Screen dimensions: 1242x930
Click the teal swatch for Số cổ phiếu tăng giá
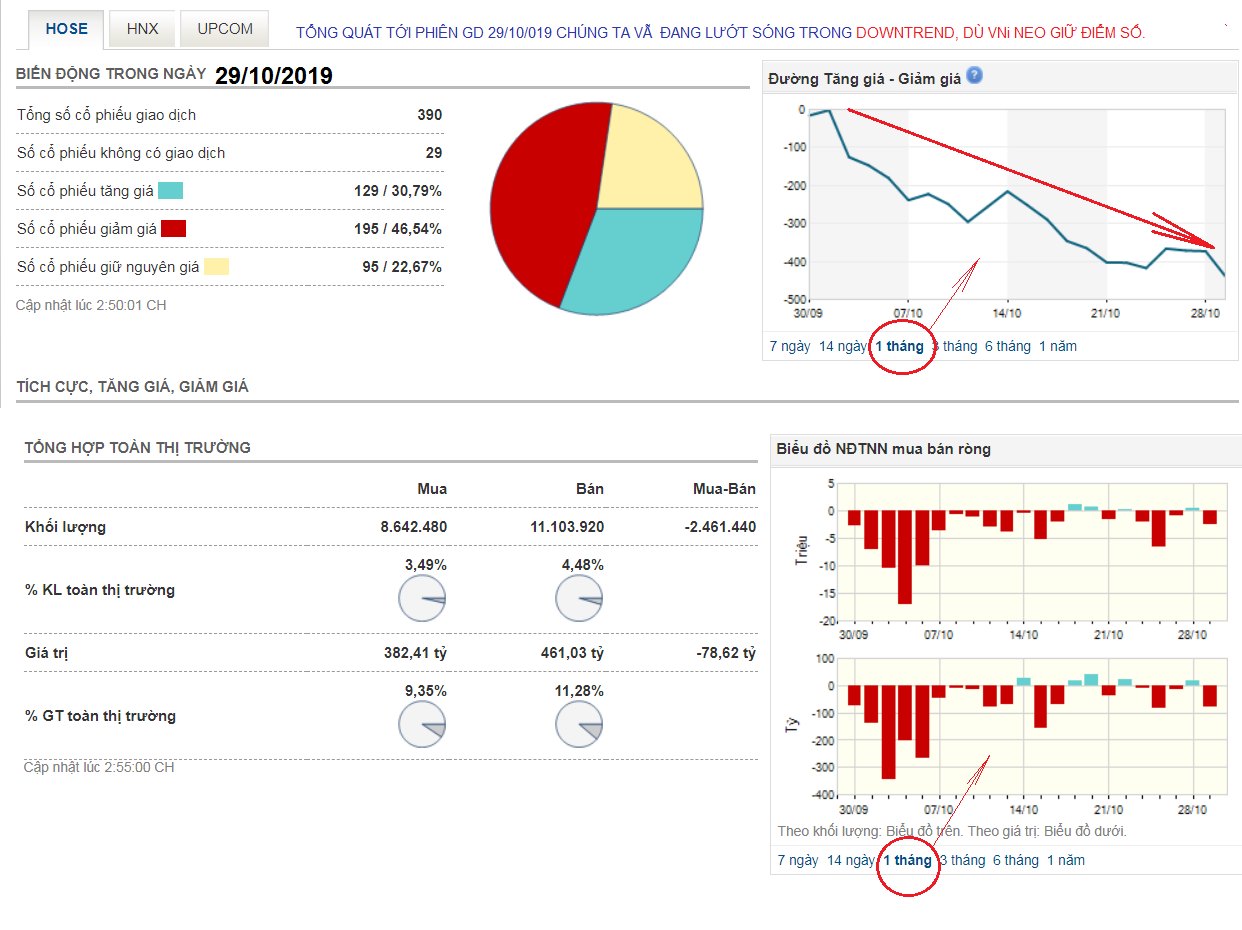point(170,191)
